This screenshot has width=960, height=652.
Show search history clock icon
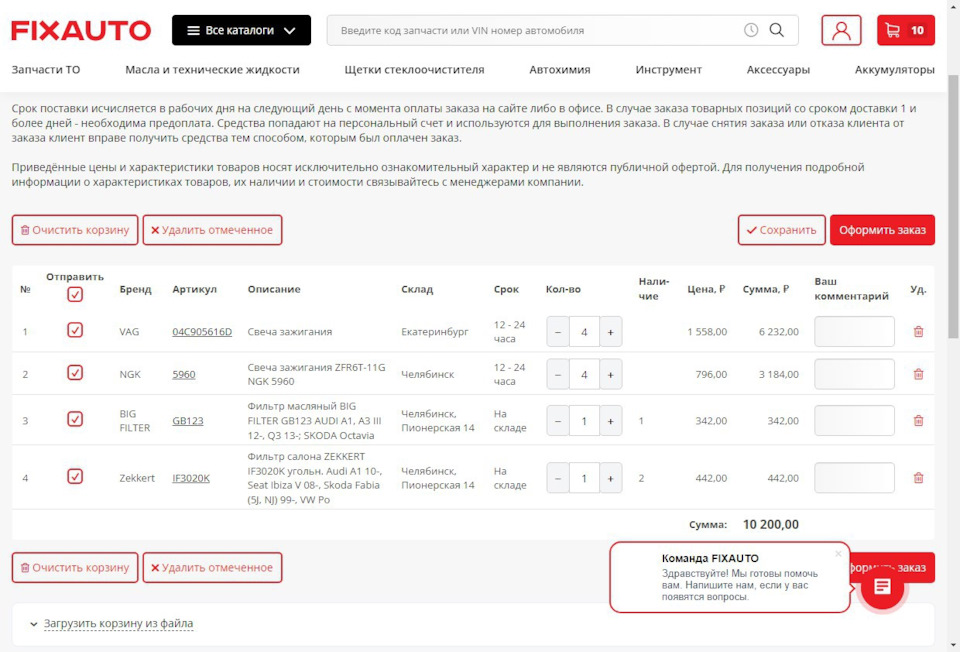751,30
